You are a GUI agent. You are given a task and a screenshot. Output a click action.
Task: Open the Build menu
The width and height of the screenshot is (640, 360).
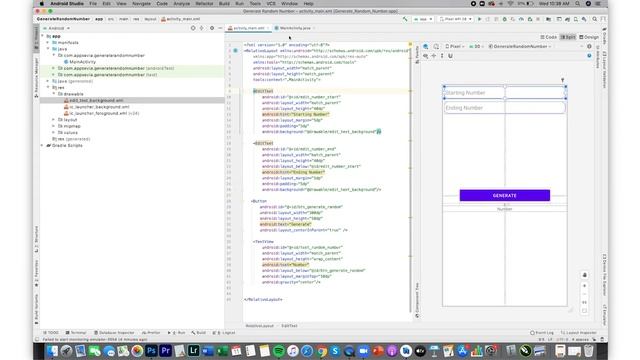(224, 4)
